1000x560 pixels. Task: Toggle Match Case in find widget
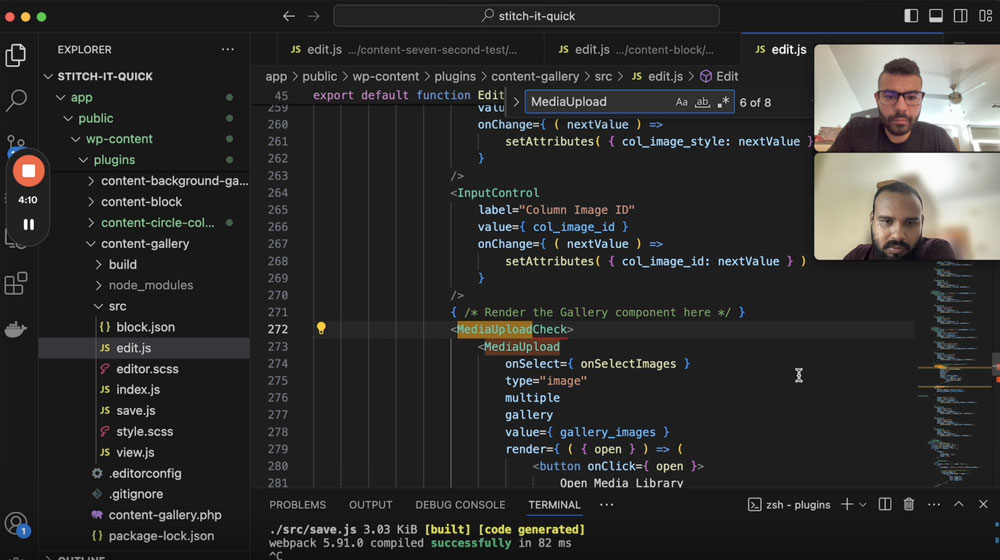[681, 102]
